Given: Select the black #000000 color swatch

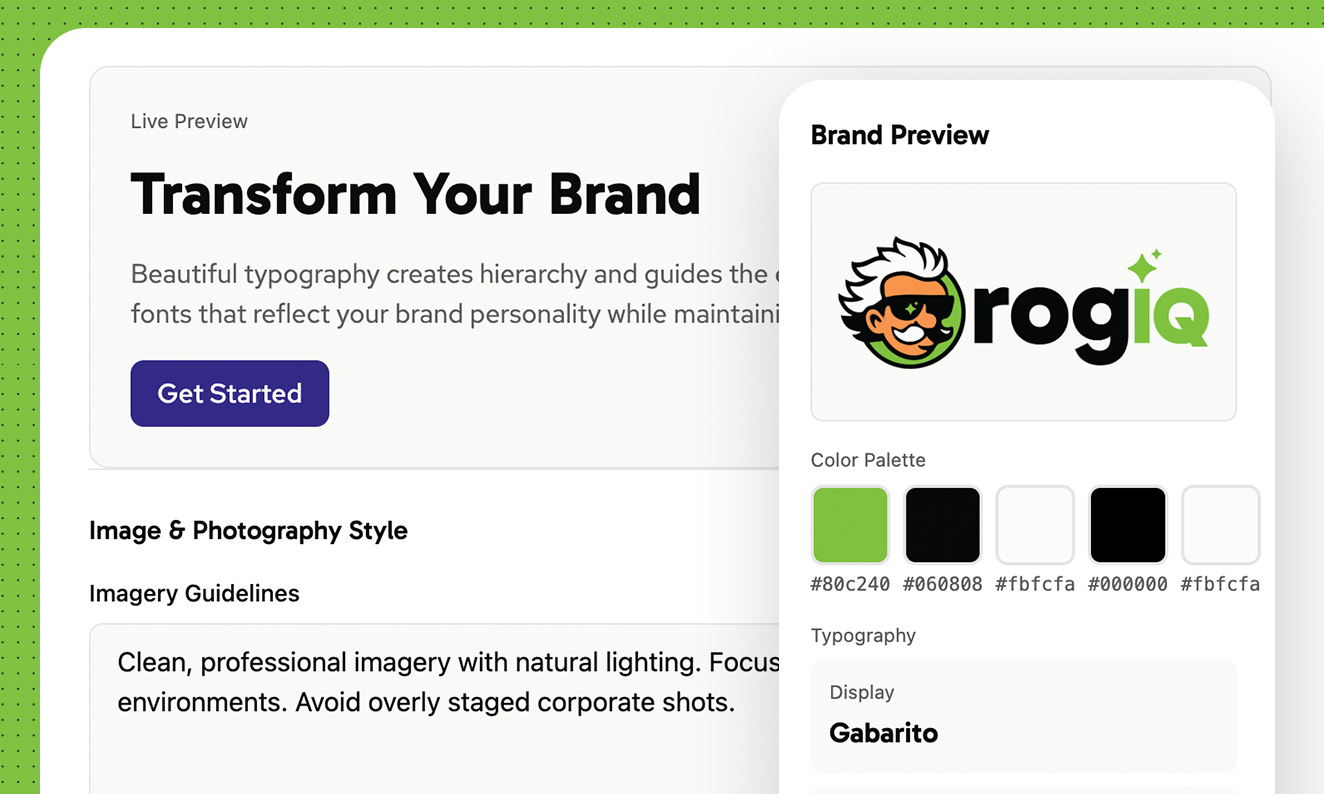Looking at the screenshot, I should coord(1128,524).
